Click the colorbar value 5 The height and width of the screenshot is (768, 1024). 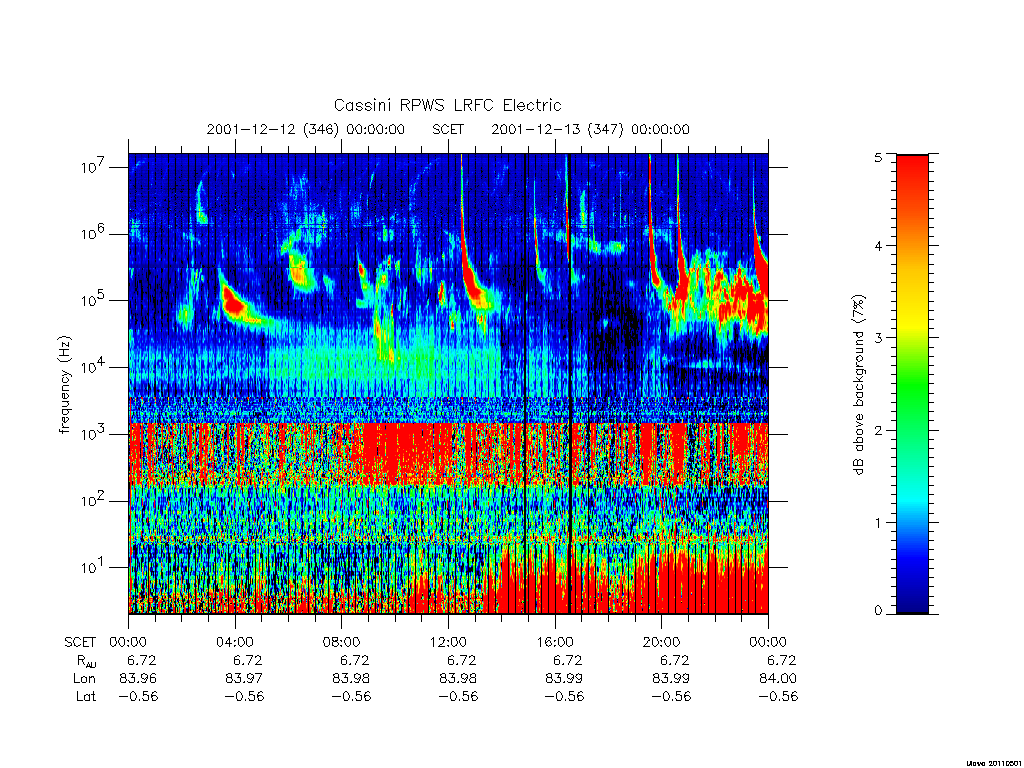[878, 157]
